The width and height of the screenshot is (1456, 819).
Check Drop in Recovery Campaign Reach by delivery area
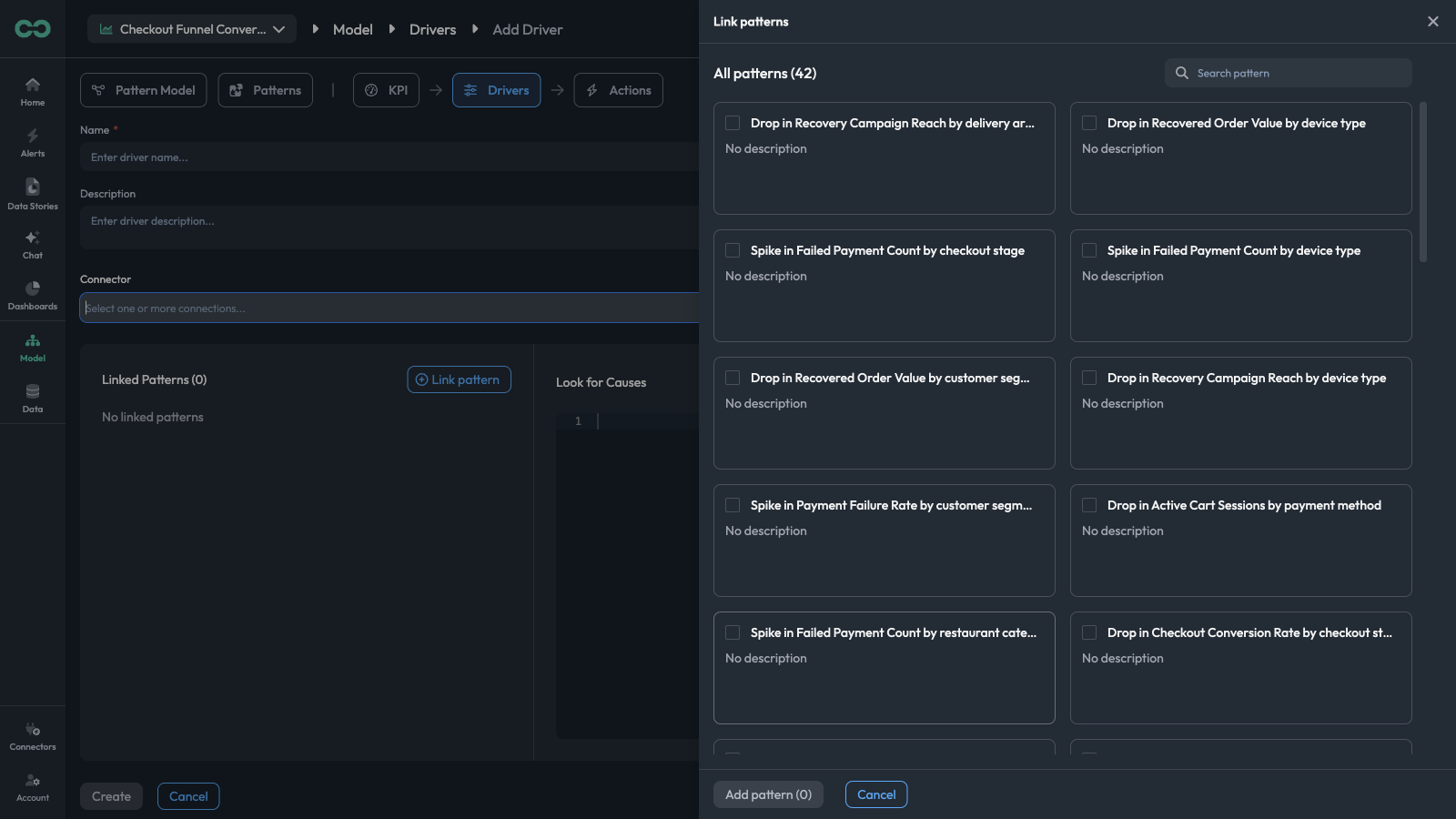[x=733, y=123]
